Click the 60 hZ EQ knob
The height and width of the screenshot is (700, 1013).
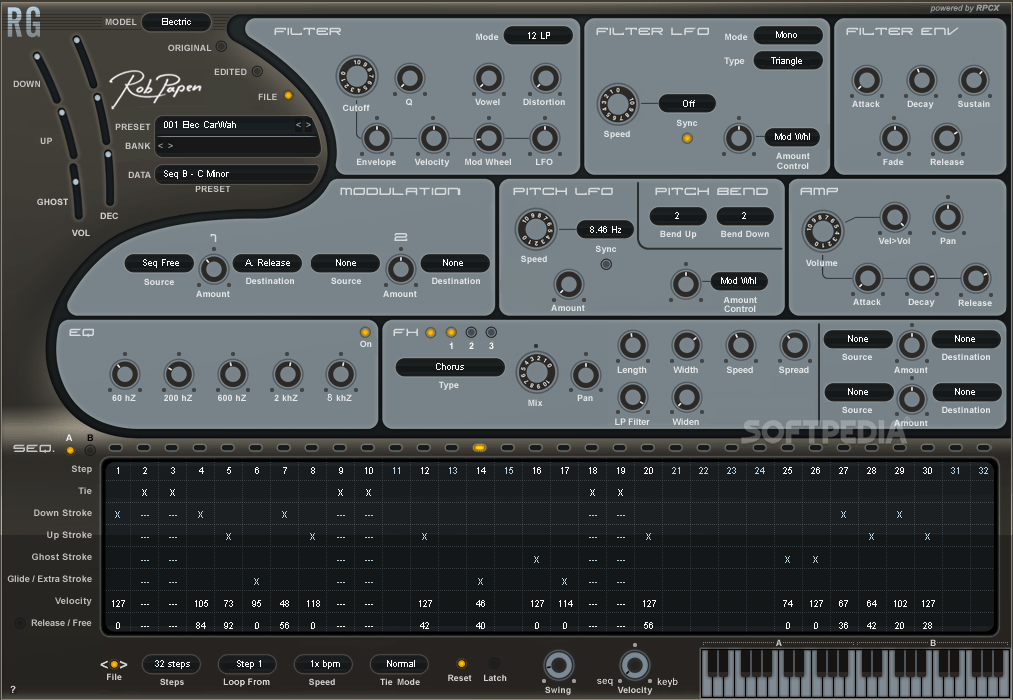click(x=124, y=375)
